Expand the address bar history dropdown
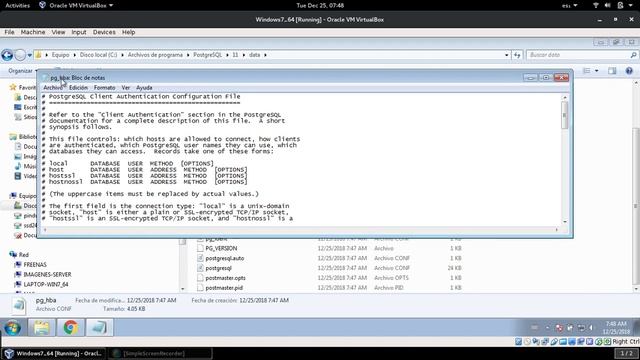 507,55
